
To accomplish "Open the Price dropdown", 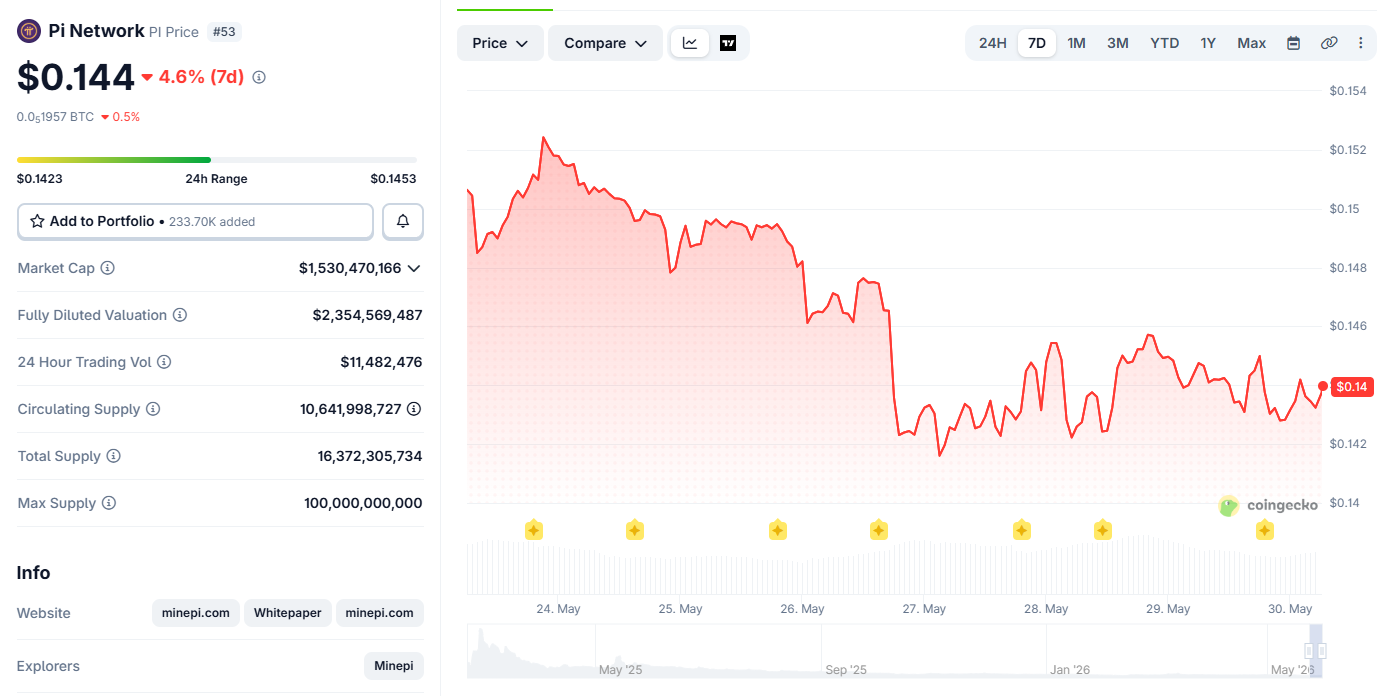I will tap(500, 43).
